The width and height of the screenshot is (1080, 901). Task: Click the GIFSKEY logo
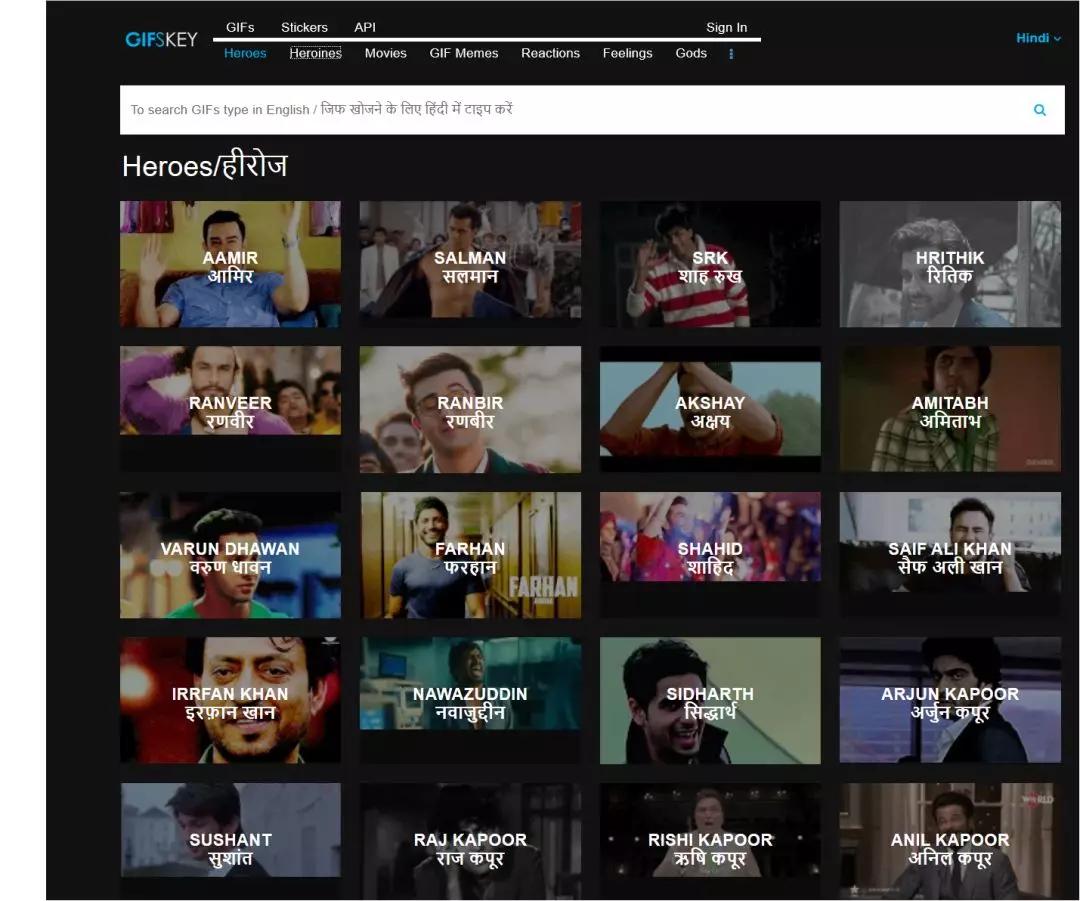pyautogui.click(x=161, y=39)
